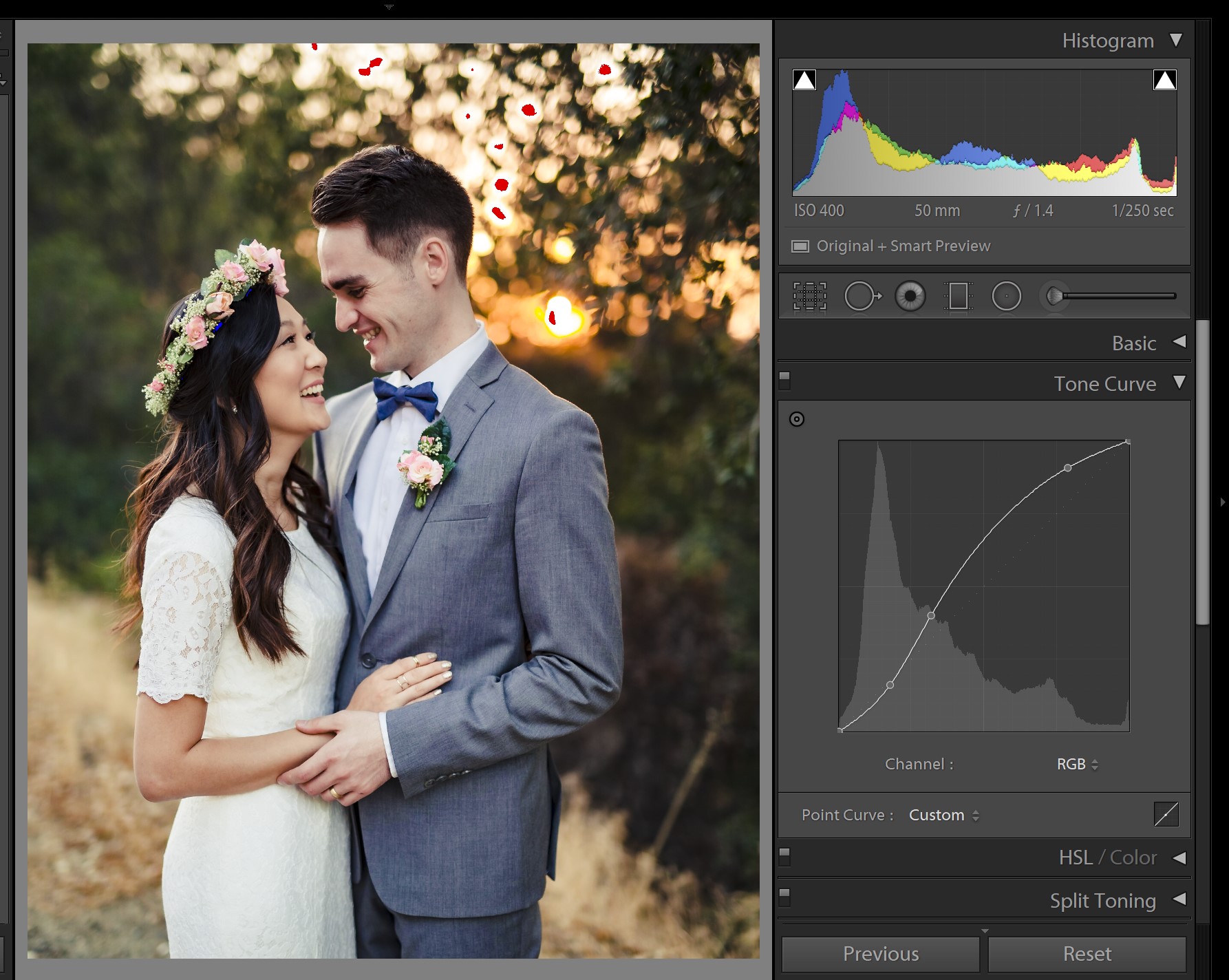Expand the Basic panel
This screenshot has width=1229, height=980.
coord(1179,342)
